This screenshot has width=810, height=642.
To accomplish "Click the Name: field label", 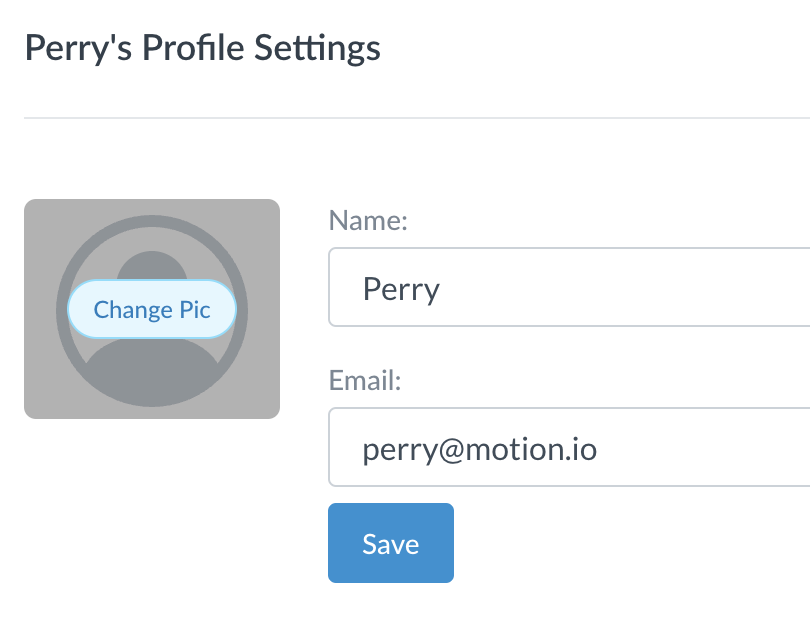I will pyautogui.click(x=368, y=221).
